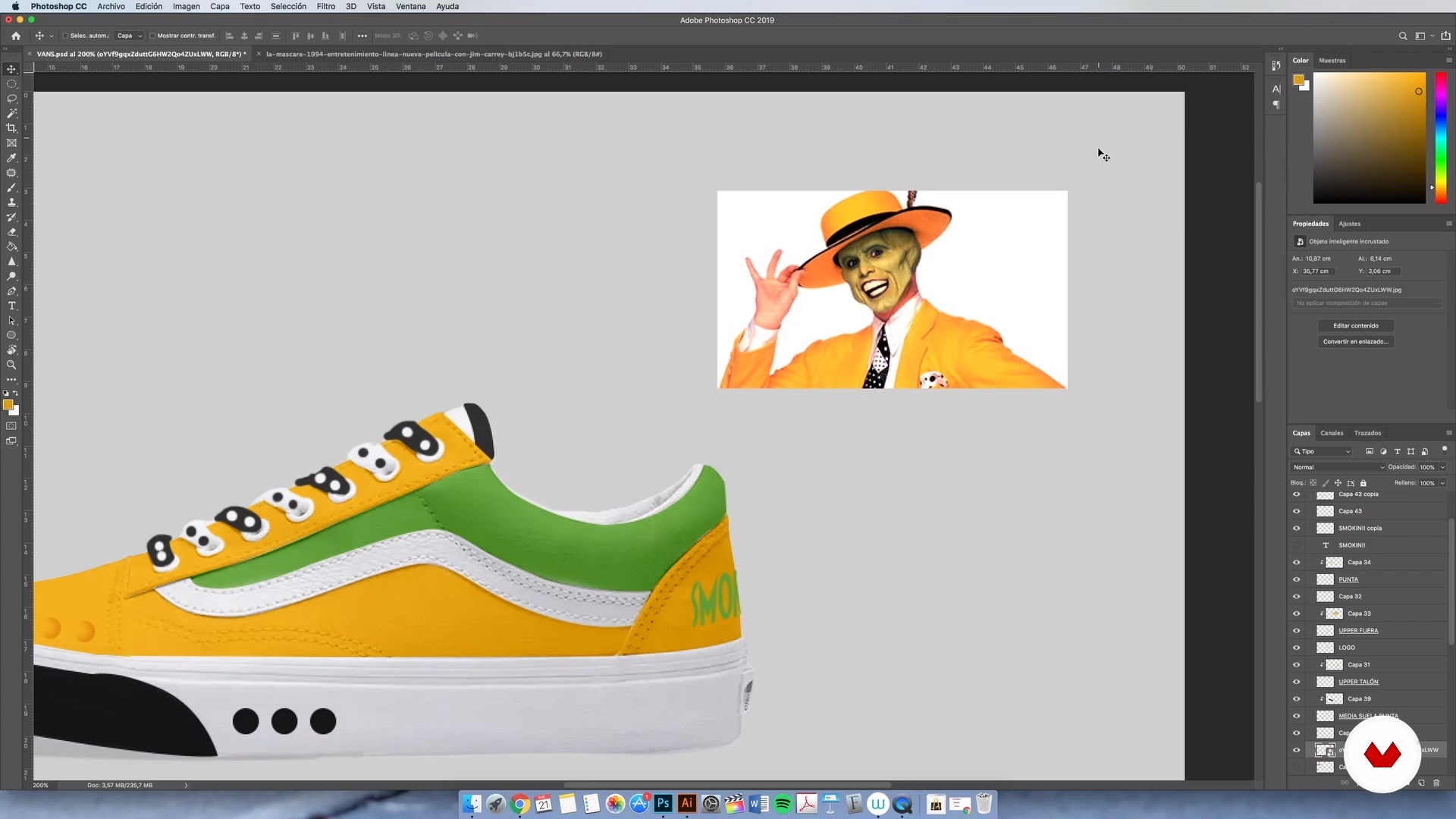
Task: Open the Tipo layer filter dropdown
Action: (x=1323, y=451)
